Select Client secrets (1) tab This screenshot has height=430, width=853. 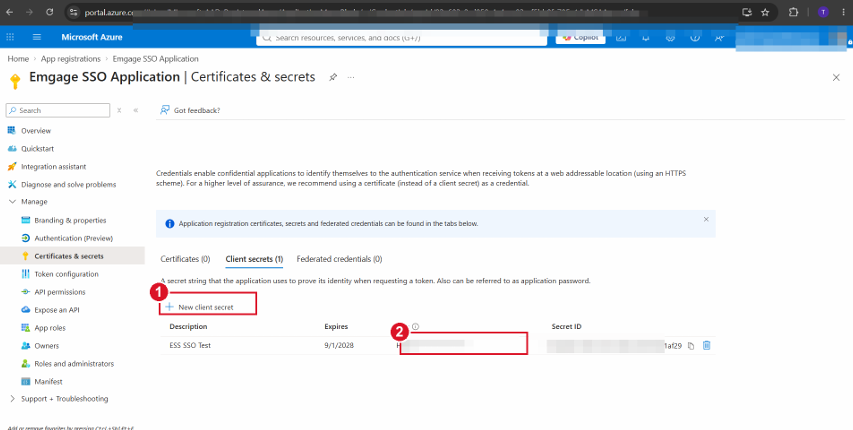pyautogui.click(x=254, y=259)
